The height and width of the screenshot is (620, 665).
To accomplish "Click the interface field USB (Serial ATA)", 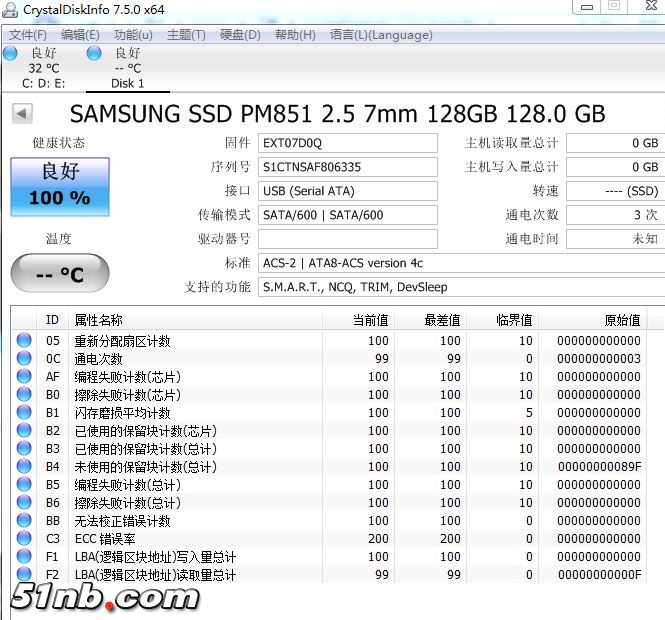I will (x=348, y=191).
